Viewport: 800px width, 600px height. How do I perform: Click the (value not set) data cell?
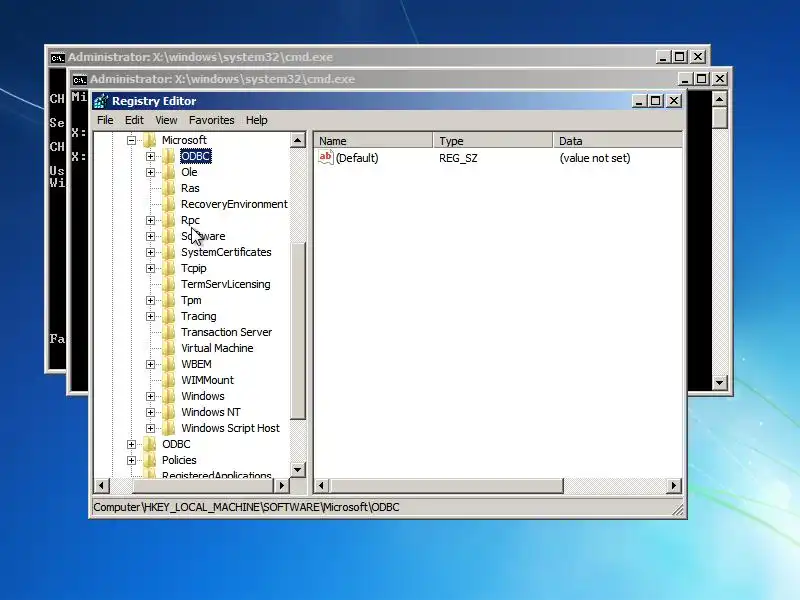pos(595,158)
